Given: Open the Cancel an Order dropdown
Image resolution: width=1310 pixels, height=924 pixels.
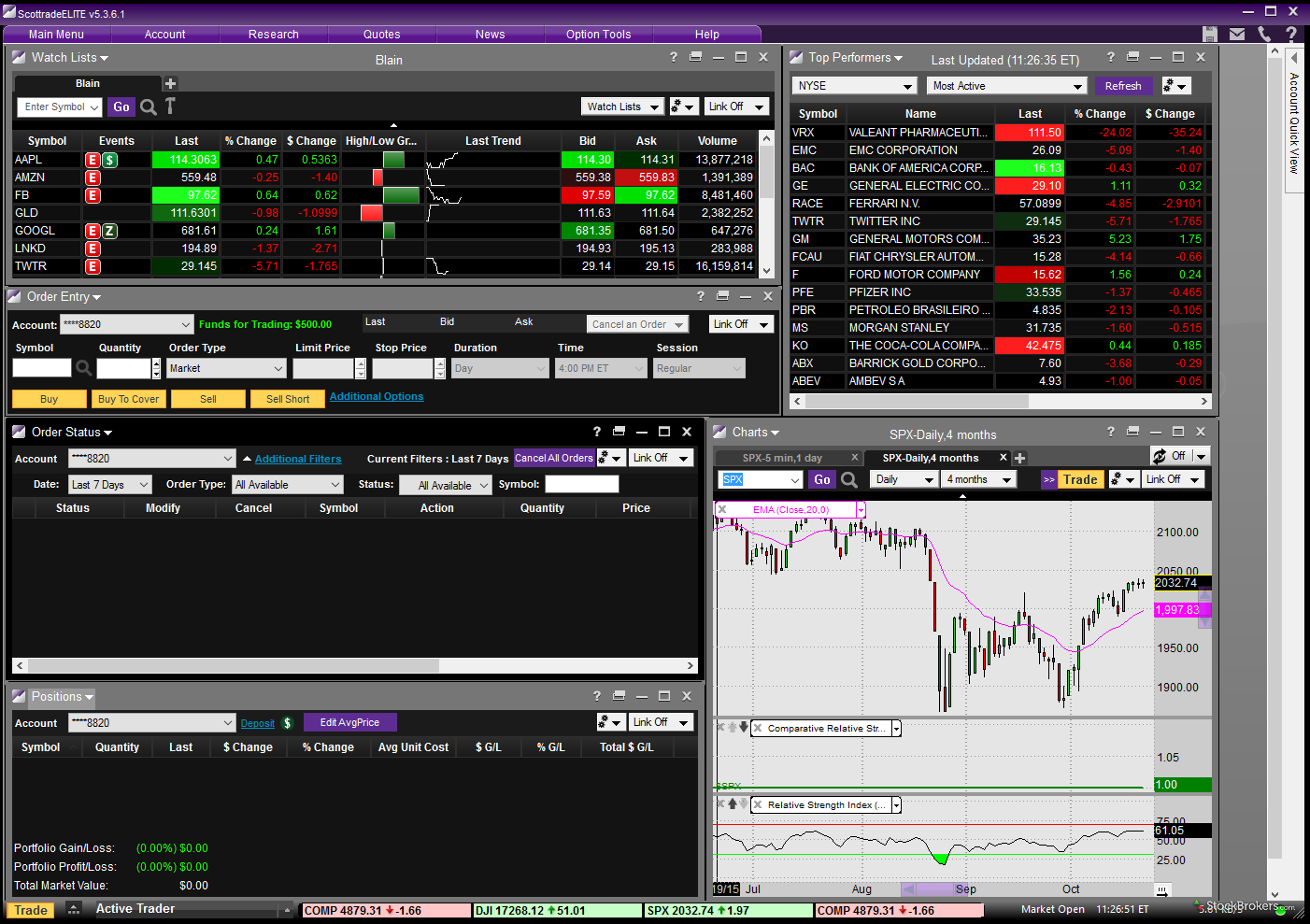Looking at the screenshot, I should 638,324.
